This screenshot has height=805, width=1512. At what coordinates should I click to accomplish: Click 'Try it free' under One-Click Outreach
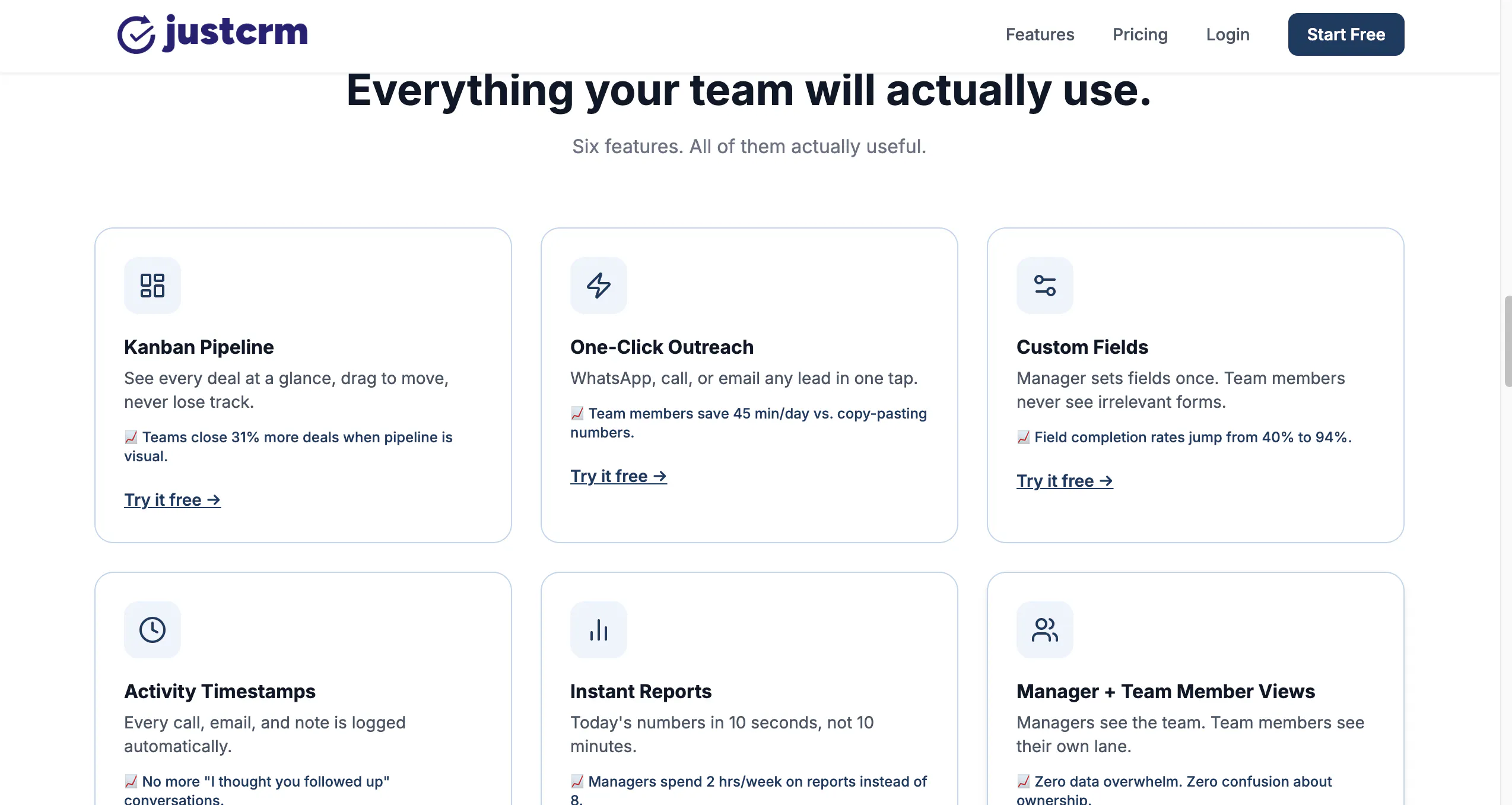(x=618, y=476)
